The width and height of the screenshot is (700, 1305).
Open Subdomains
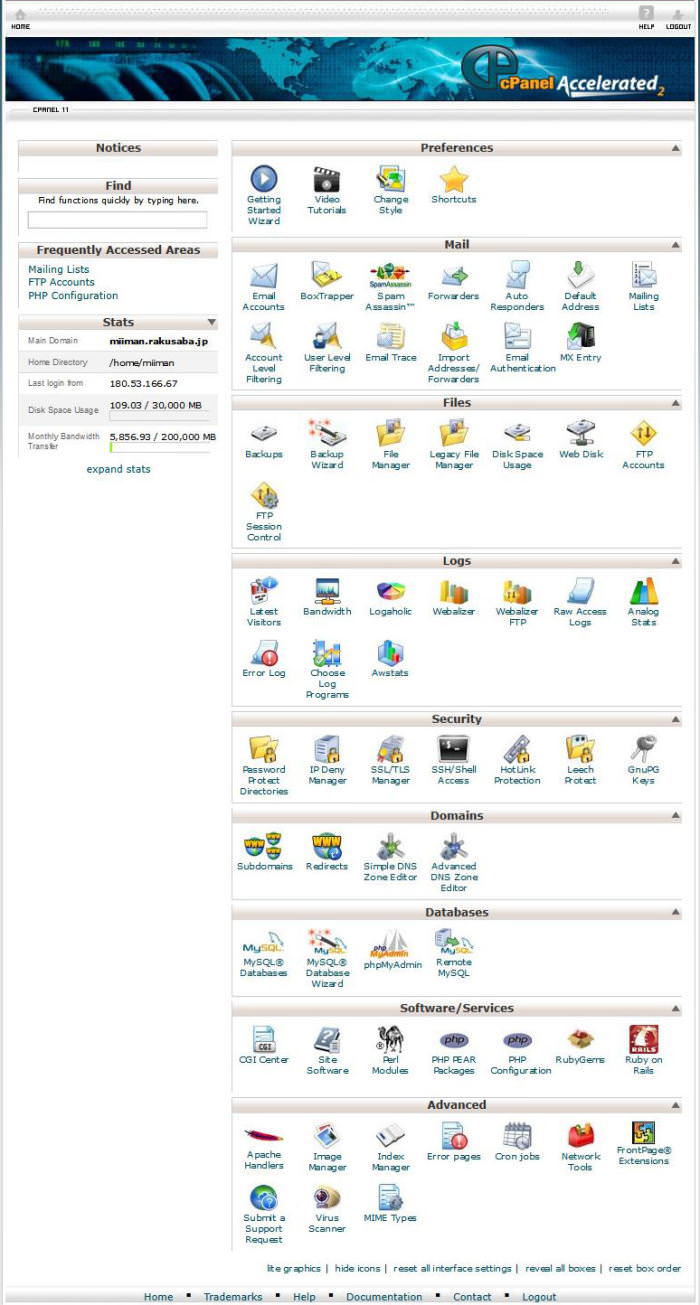point(264,846)
